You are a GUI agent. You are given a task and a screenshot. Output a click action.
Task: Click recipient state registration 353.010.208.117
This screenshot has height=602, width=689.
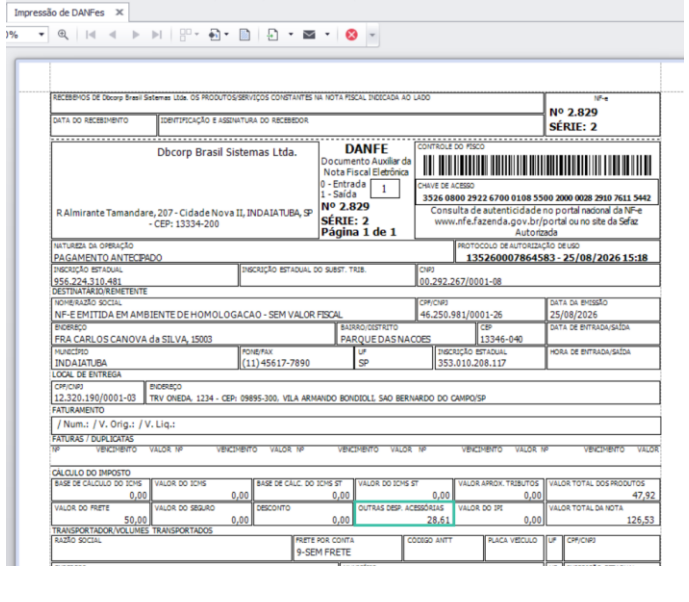[472, 363]
